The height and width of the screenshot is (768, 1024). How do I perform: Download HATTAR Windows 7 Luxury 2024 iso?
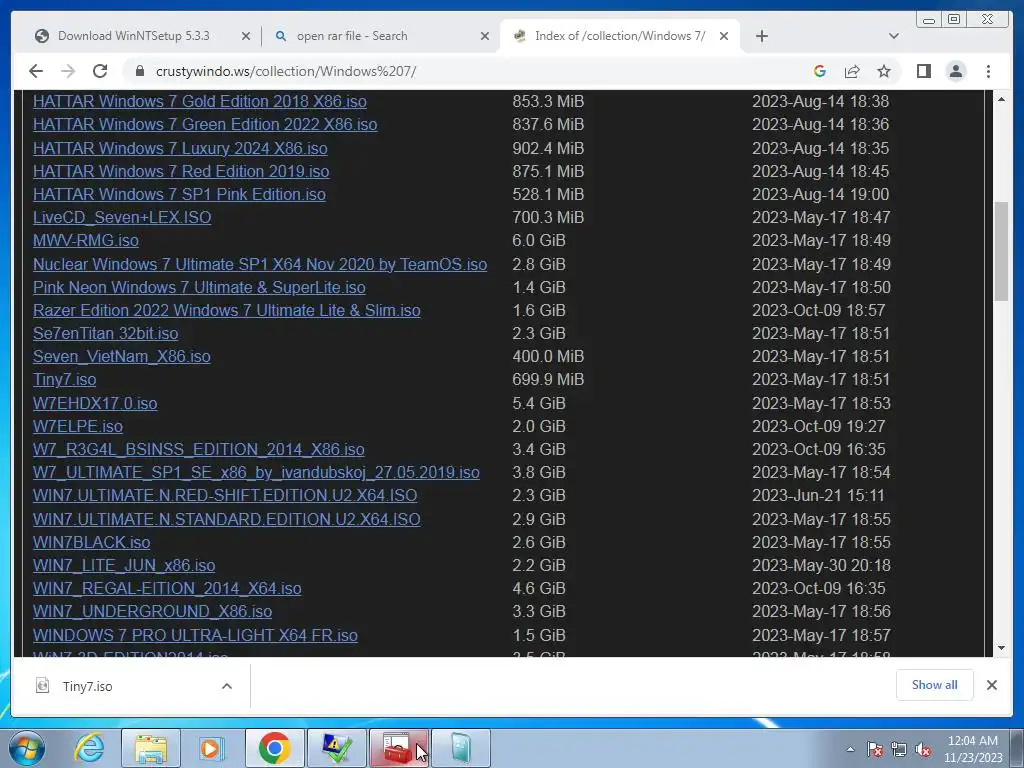180,148
